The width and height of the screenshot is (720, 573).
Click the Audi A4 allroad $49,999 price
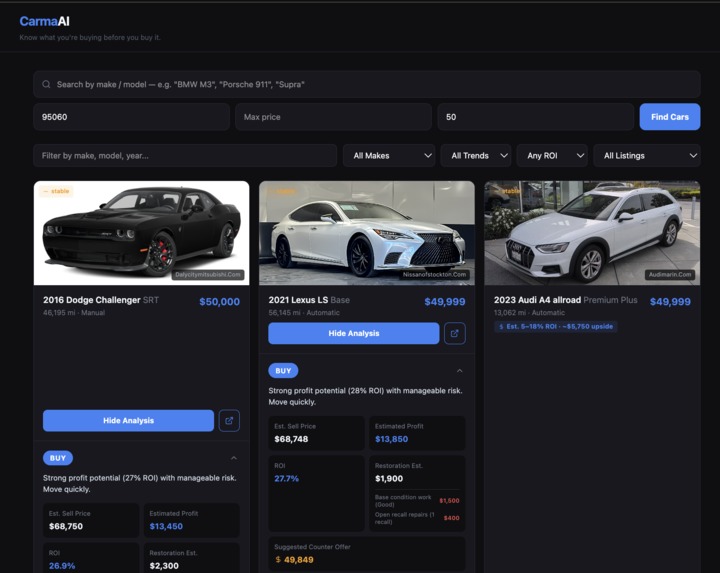click(x=670, y=302)
